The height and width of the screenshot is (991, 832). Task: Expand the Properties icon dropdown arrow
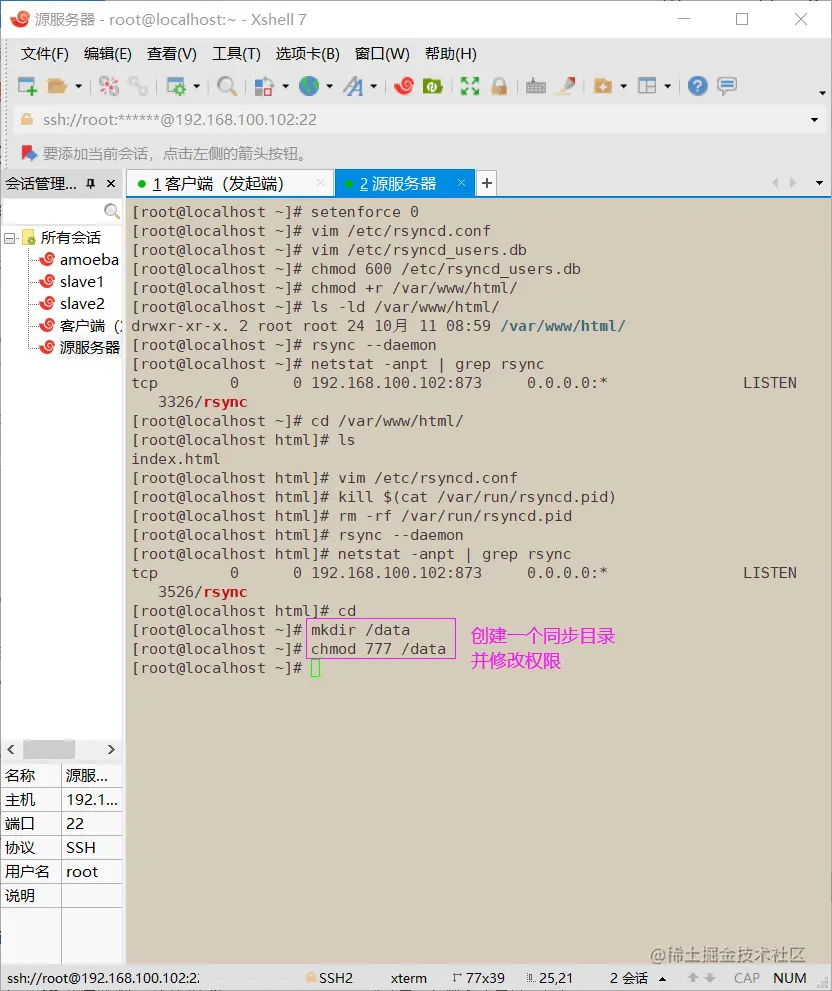click(197, 86)
